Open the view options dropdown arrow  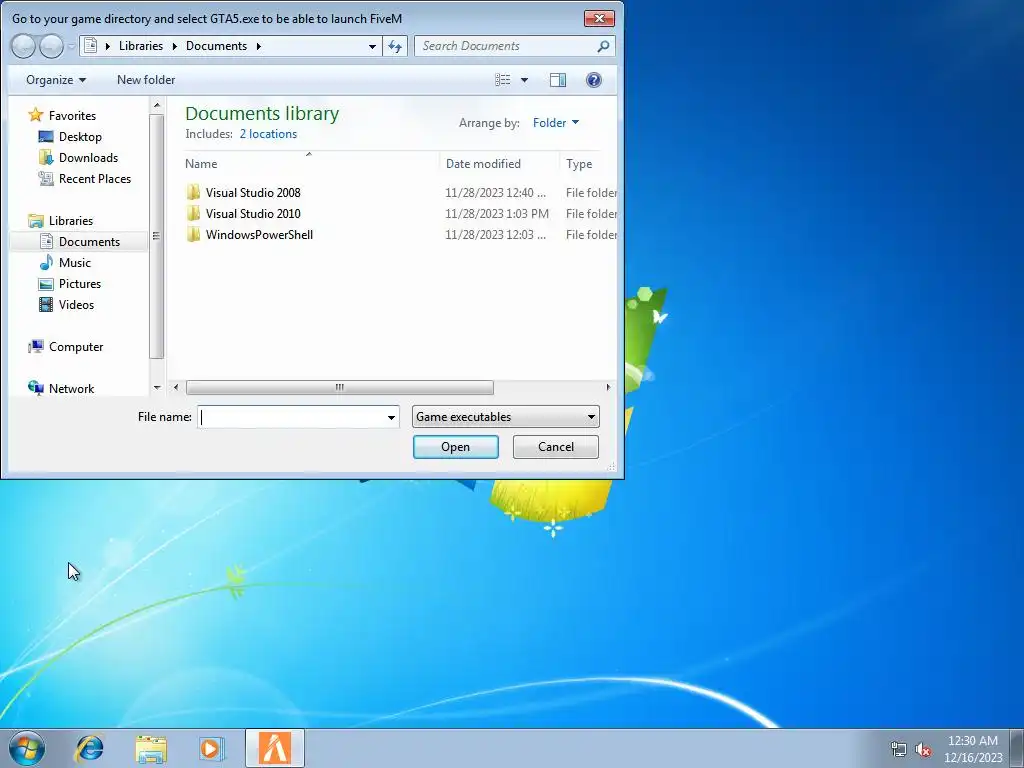[x=524, y=80]
